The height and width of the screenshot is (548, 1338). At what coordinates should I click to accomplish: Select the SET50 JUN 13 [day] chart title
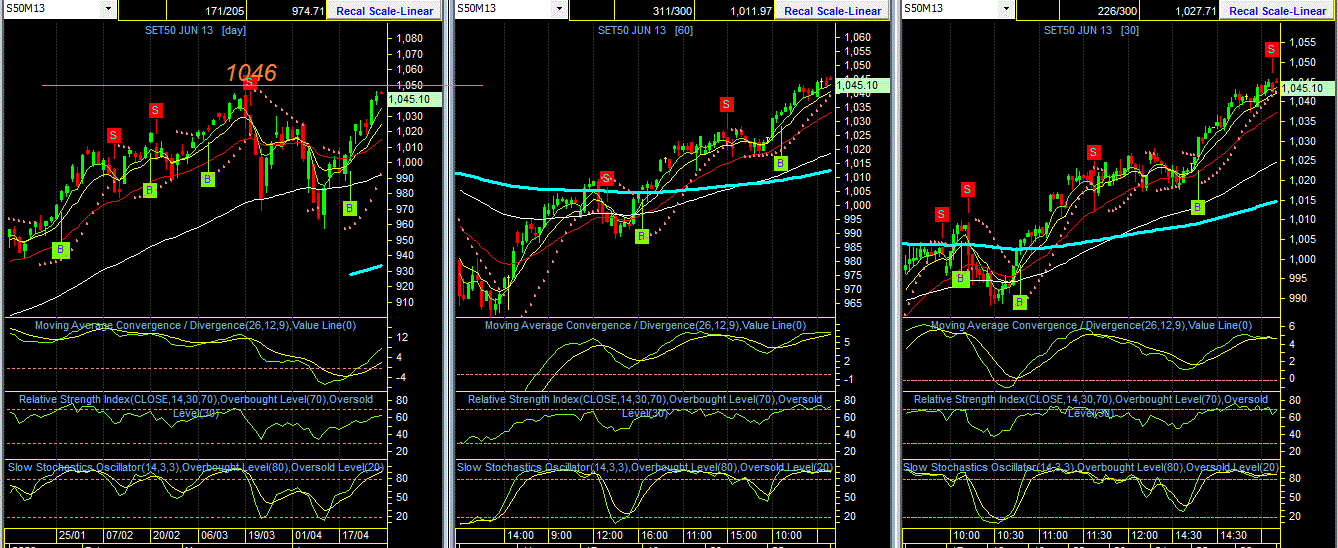pyautogui.click(x=196, y=30)
